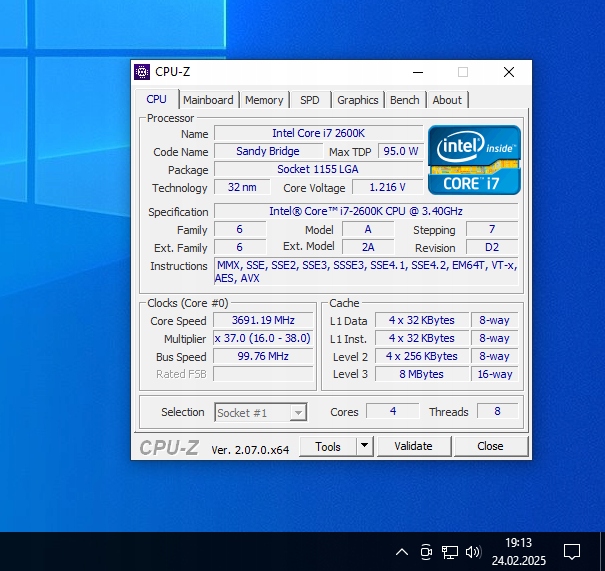Open the Action Center notifications icon
This screenshot has width=605, height=571.
(x=572, y=551)
